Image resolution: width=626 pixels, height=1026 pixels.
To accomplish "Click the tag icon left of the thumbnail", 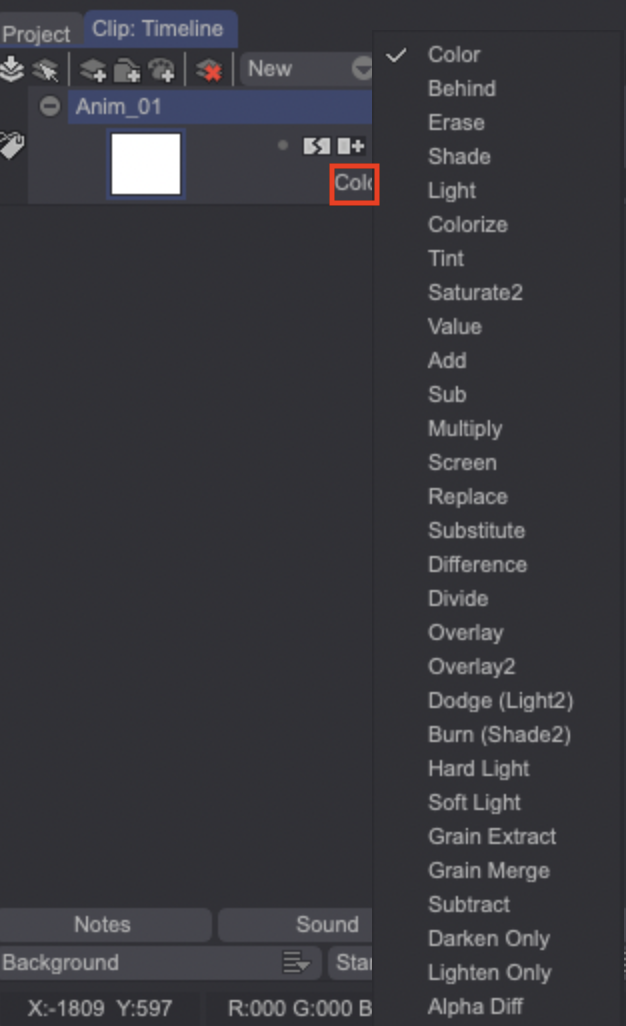I will point(12,143).
